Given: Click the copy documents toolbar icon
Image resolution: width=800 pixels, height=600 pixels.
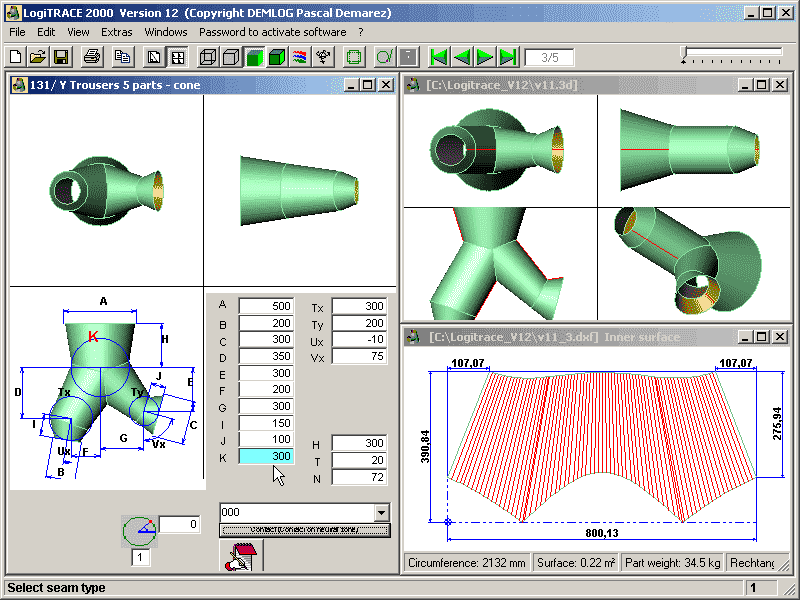Looking at the screenshot, I should pyautogui.click(x=122, y=57).
